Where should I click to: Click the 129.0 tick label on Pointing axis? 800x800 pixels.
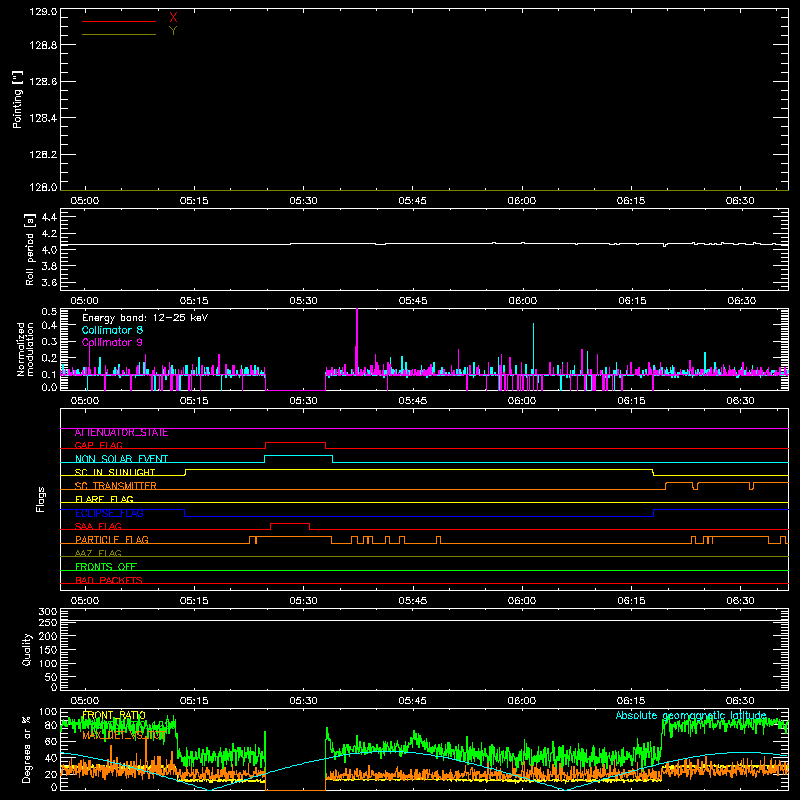click(43, 12)
